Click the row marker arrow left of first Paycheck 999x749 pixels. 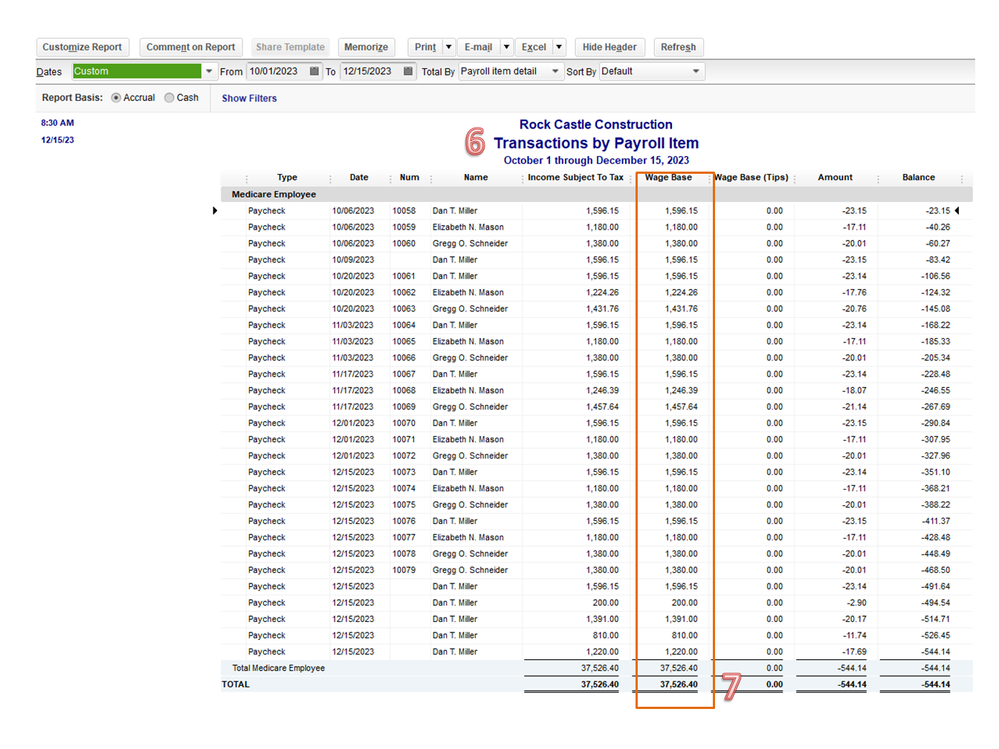tap(215, 211)
